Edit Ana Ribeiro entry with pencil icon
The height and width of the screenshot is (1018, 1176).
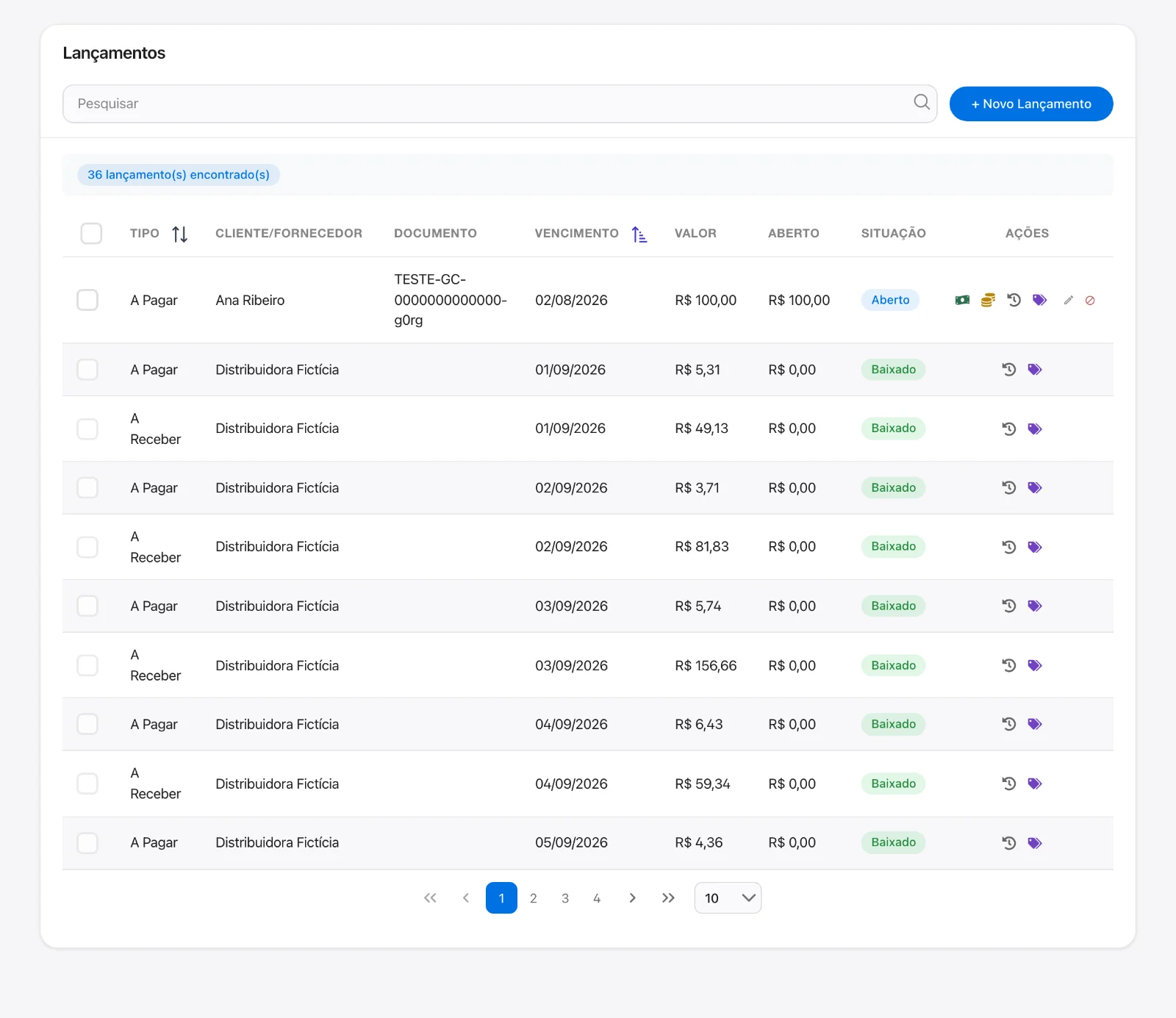[1069, 300]
